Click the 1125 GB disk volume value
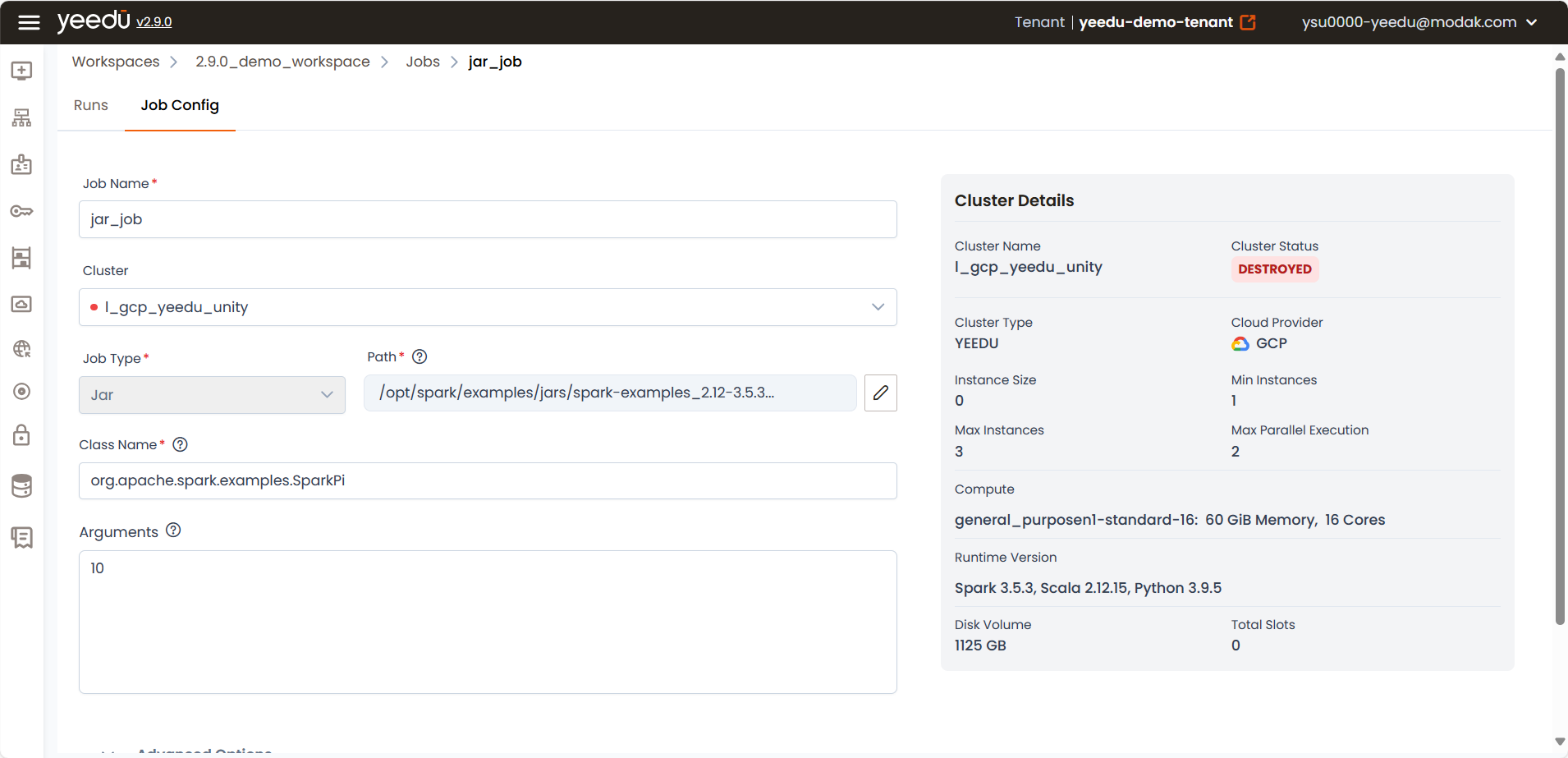Image resolution: width=1568 pixels, height=758 pixels. click(980, 645)
